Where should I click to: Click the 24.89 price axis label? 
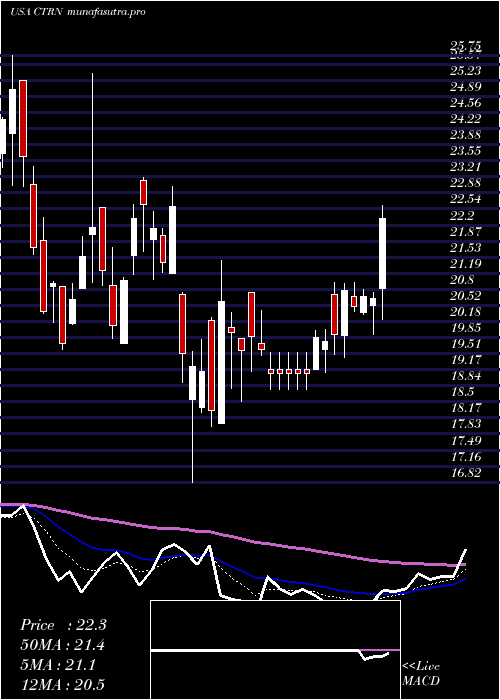[x=466, y=87]
